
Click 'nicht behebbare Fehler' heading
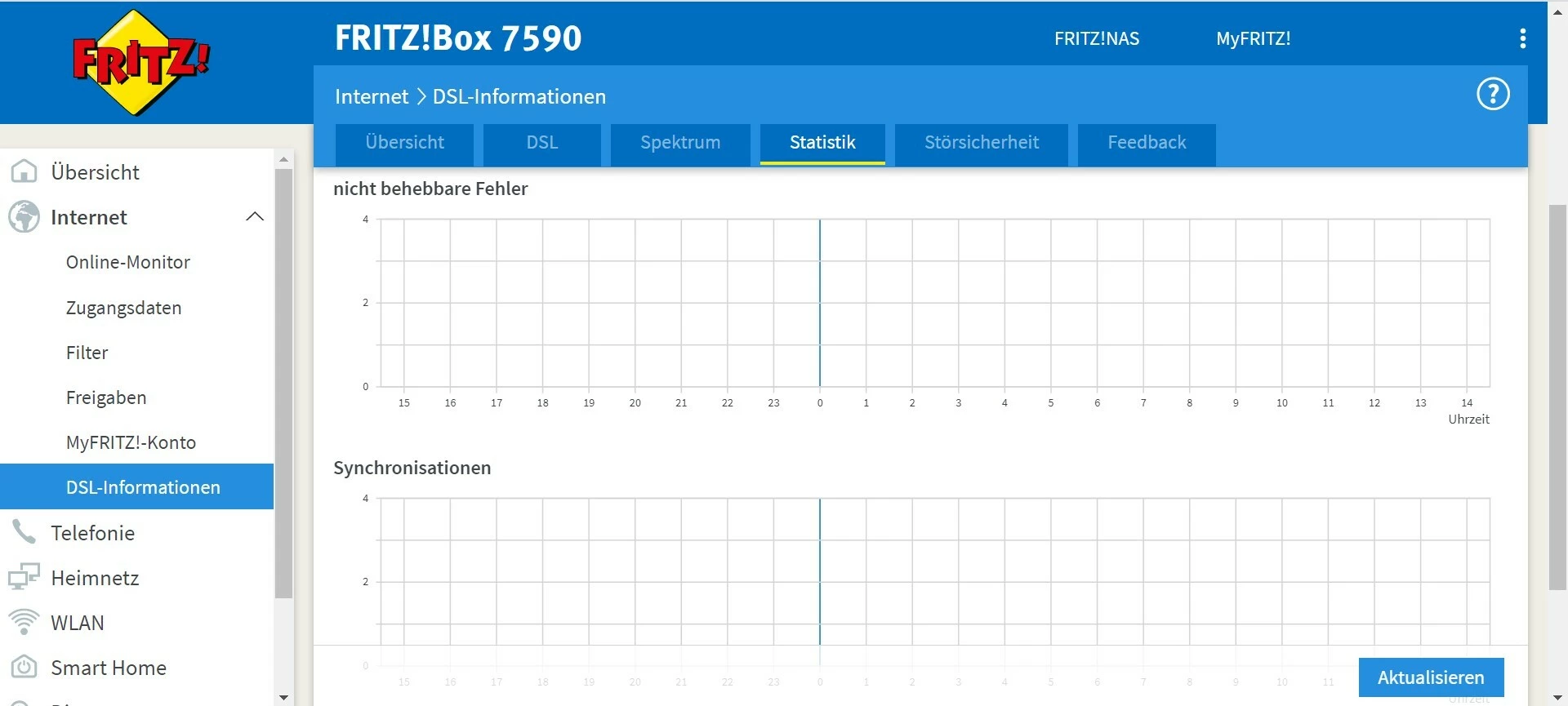pos(430,189)
